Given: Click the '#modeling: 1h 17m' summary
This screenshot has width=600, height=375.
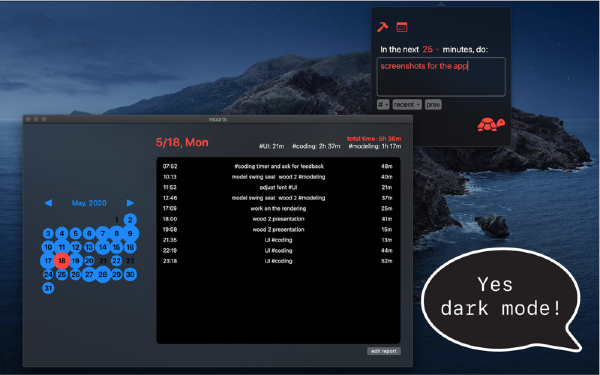Looking at the screenshot, I should 375,146.
